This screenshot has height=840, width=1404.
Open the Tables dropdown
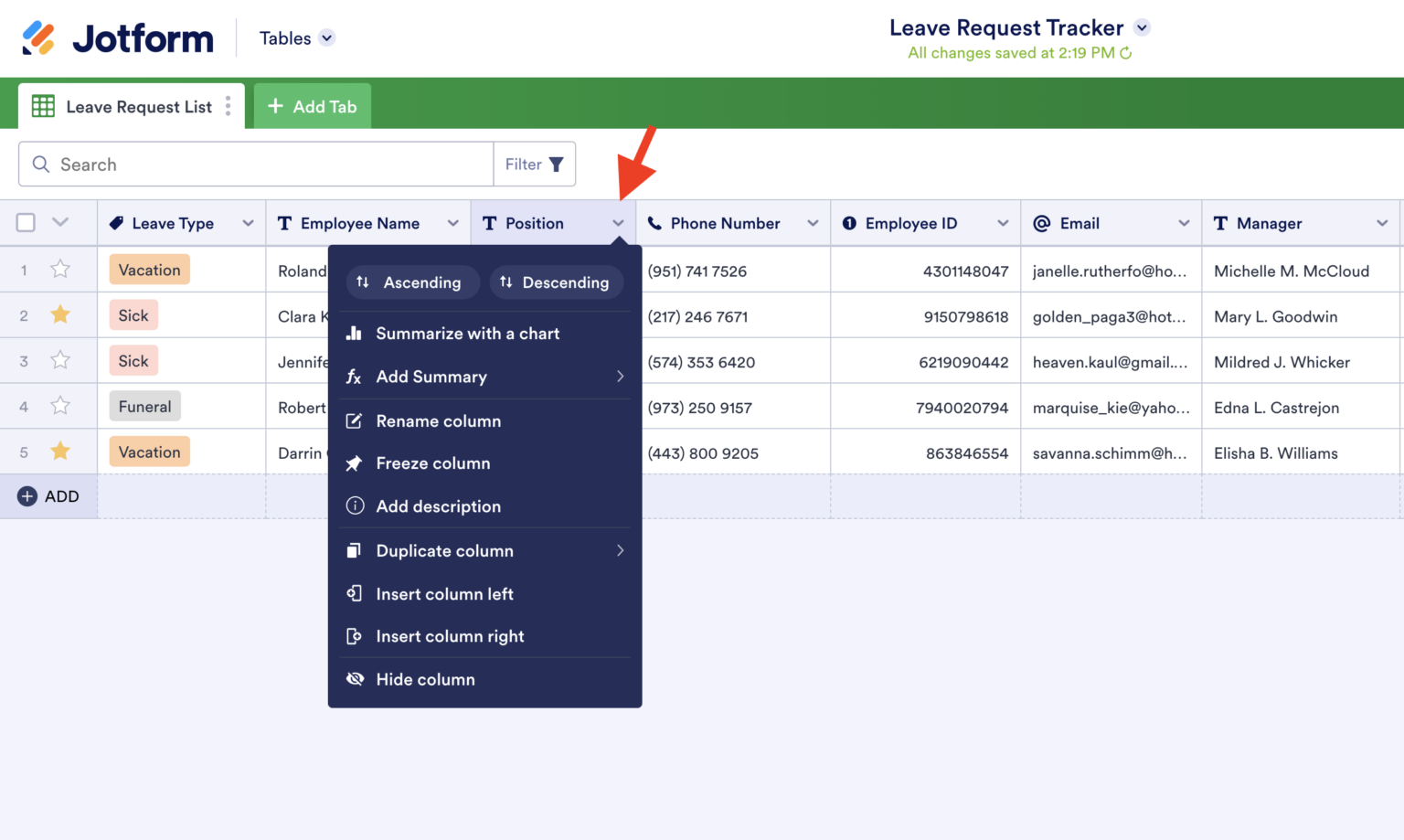(294, 37)
